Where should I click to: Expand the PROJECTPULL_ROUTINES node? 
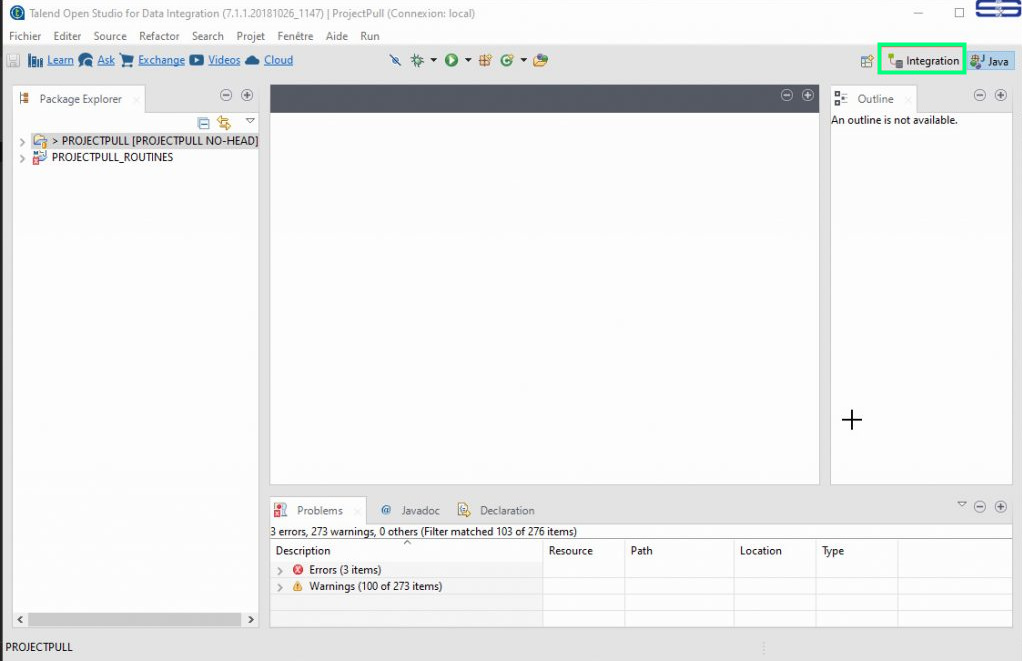click(22, 158)
